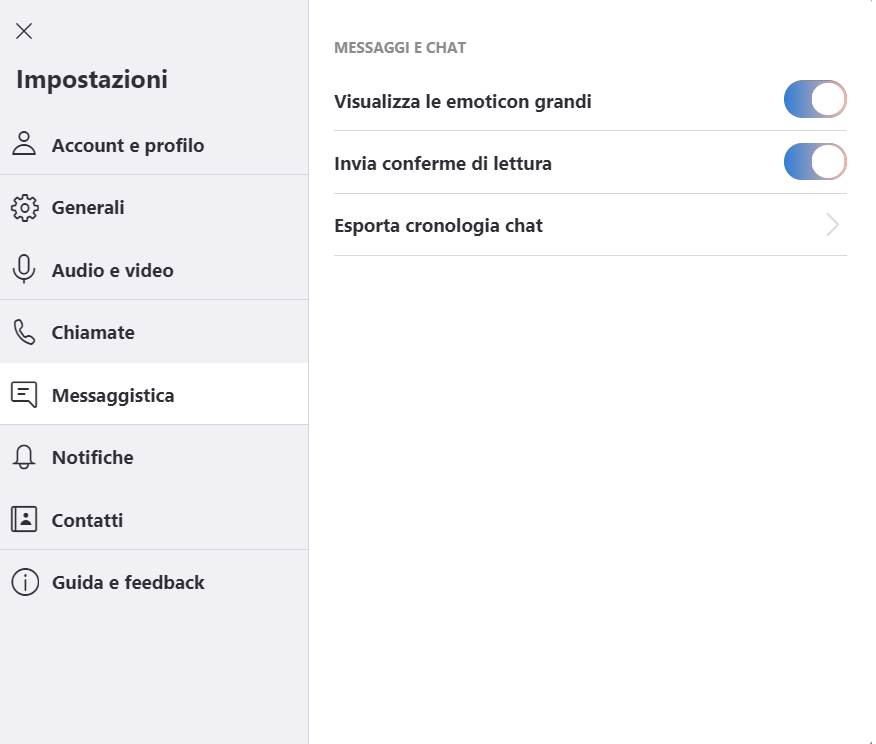Toggle Visualizza le emoticon grandi switch

[815, 99]
